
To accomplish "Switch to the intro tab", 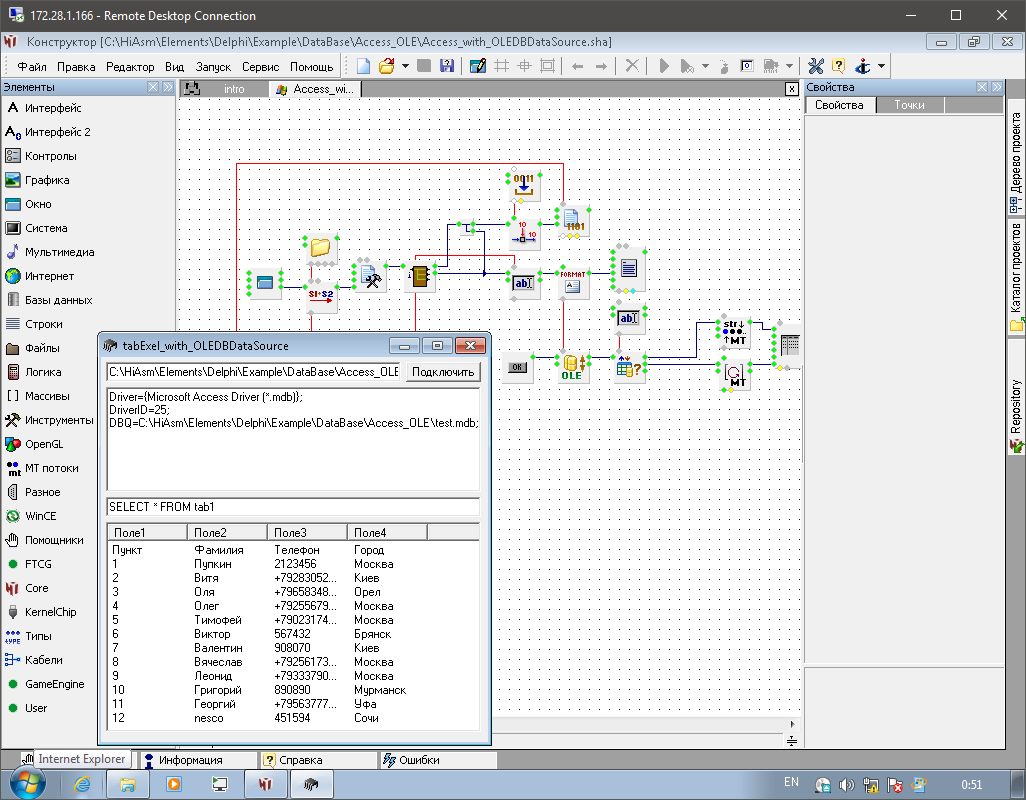I will [233, 89].
